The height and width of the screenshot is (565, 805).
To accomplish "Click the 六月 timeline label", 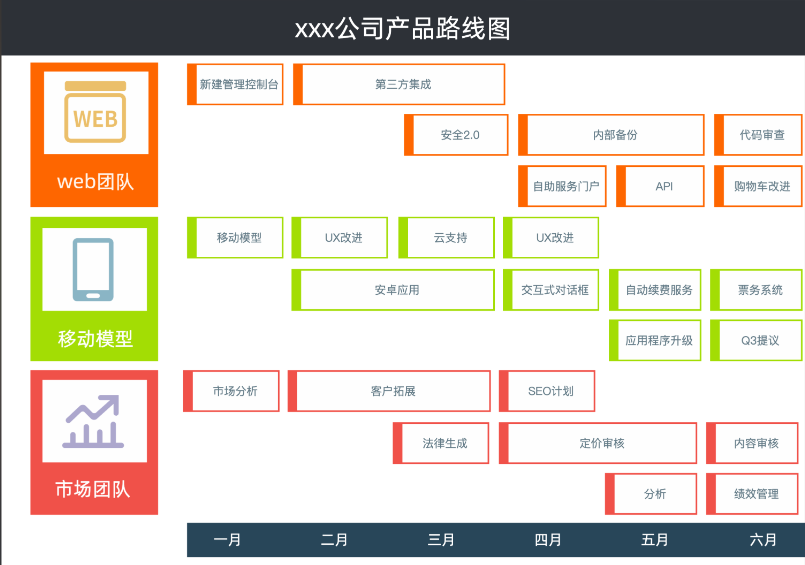I will tap(763, 540).
